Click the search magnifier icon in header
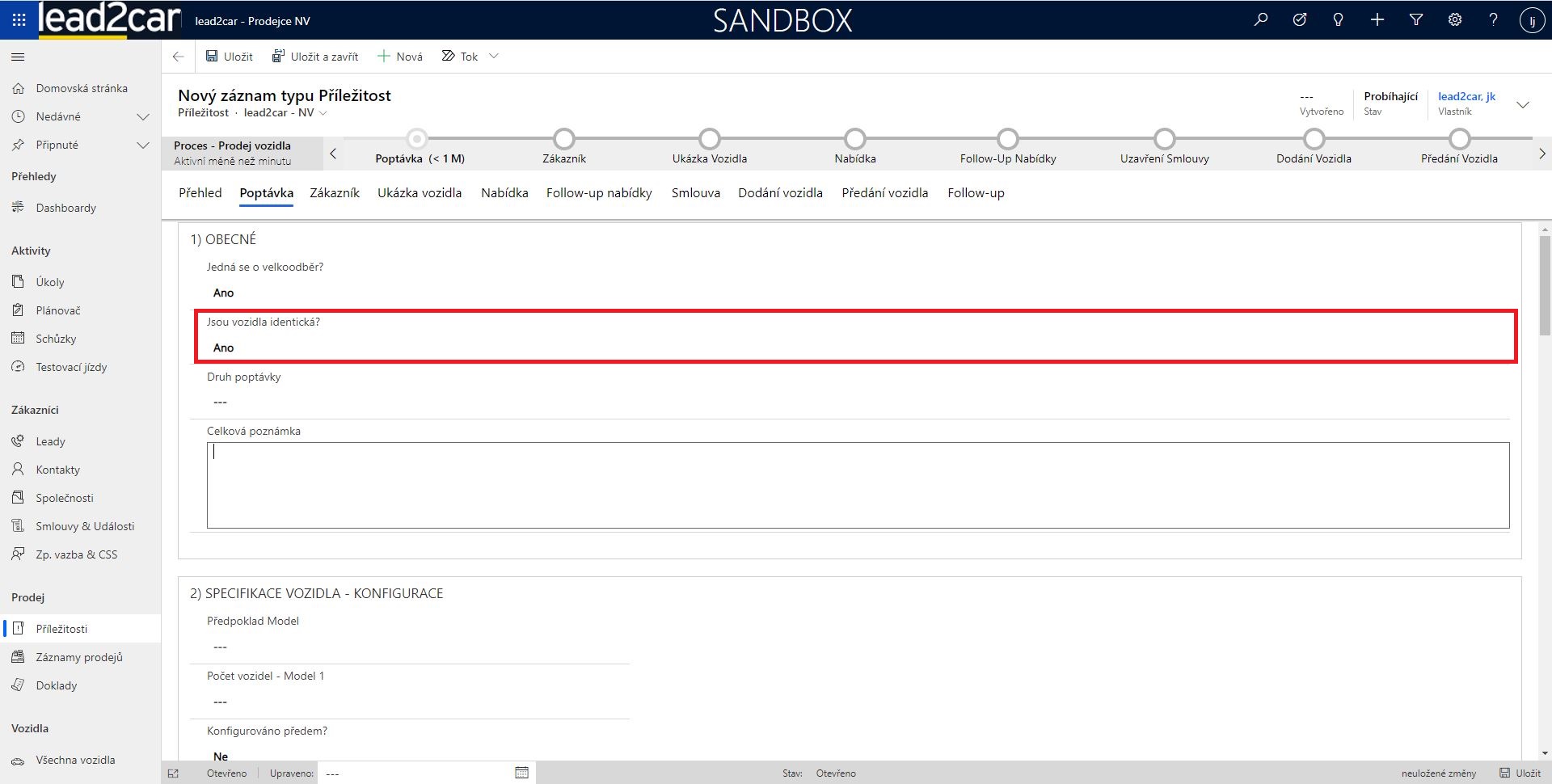 click(1260, 20)
